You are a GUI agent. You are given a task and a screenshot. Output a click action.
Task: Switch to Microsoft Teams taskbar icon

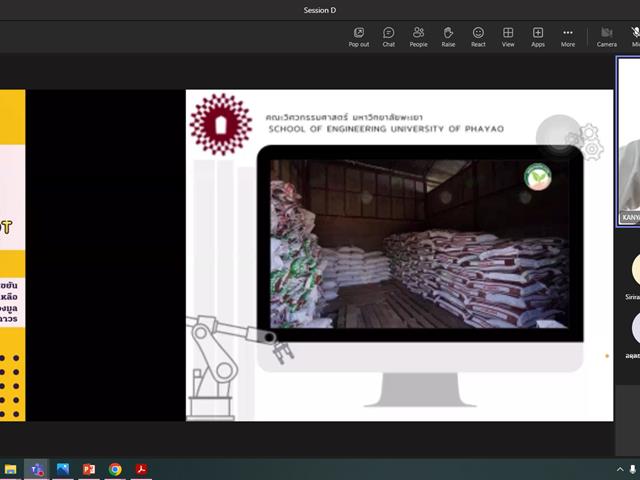coord(37,469)
